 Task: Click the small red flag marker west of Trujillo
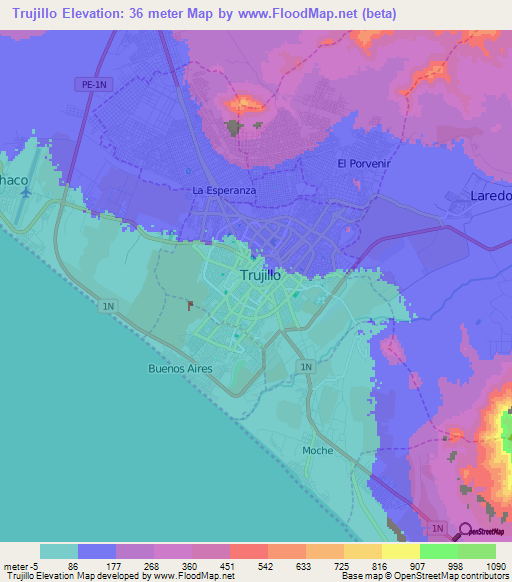[x=190, y=306]
